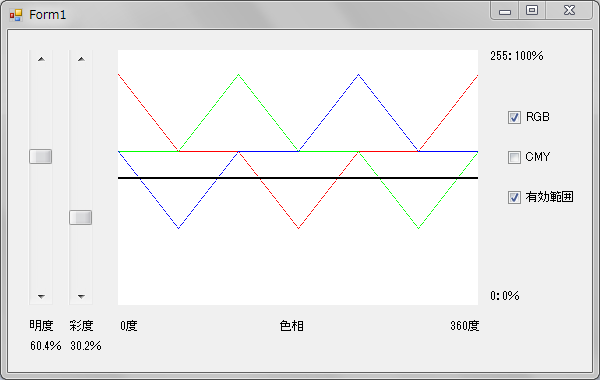Click the 彩度 label

point(81,326)
